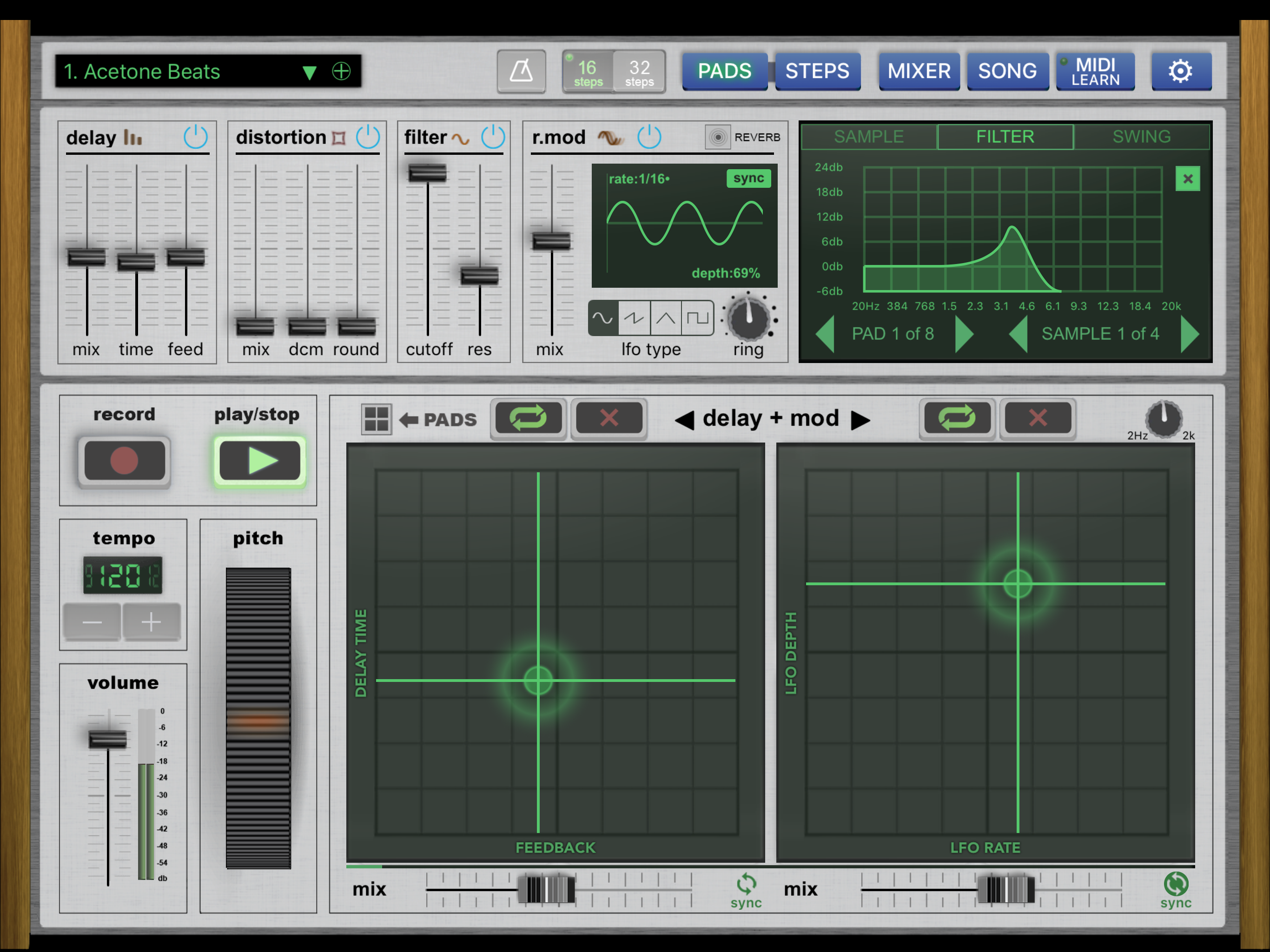Toggle the distortion power button

pos(367,137)
